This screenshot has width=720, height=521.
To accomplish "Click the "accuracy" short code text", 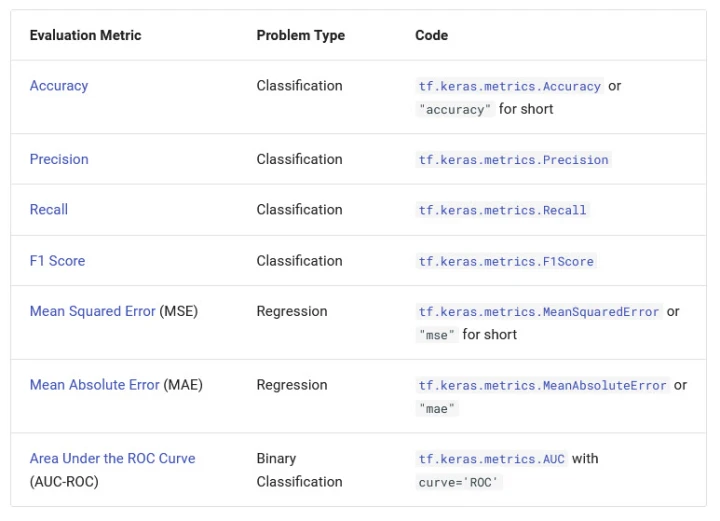I will pos(455,110).
